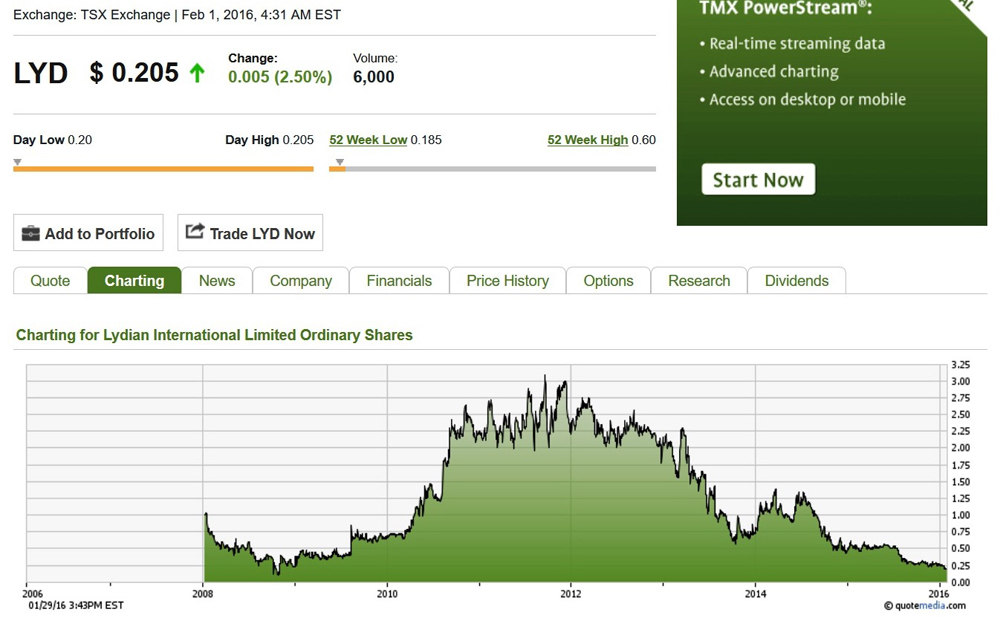This screenshot has width=1000, height=618.
Task: Open the 52 Week Low link
Action: click(x=368, y=140)
